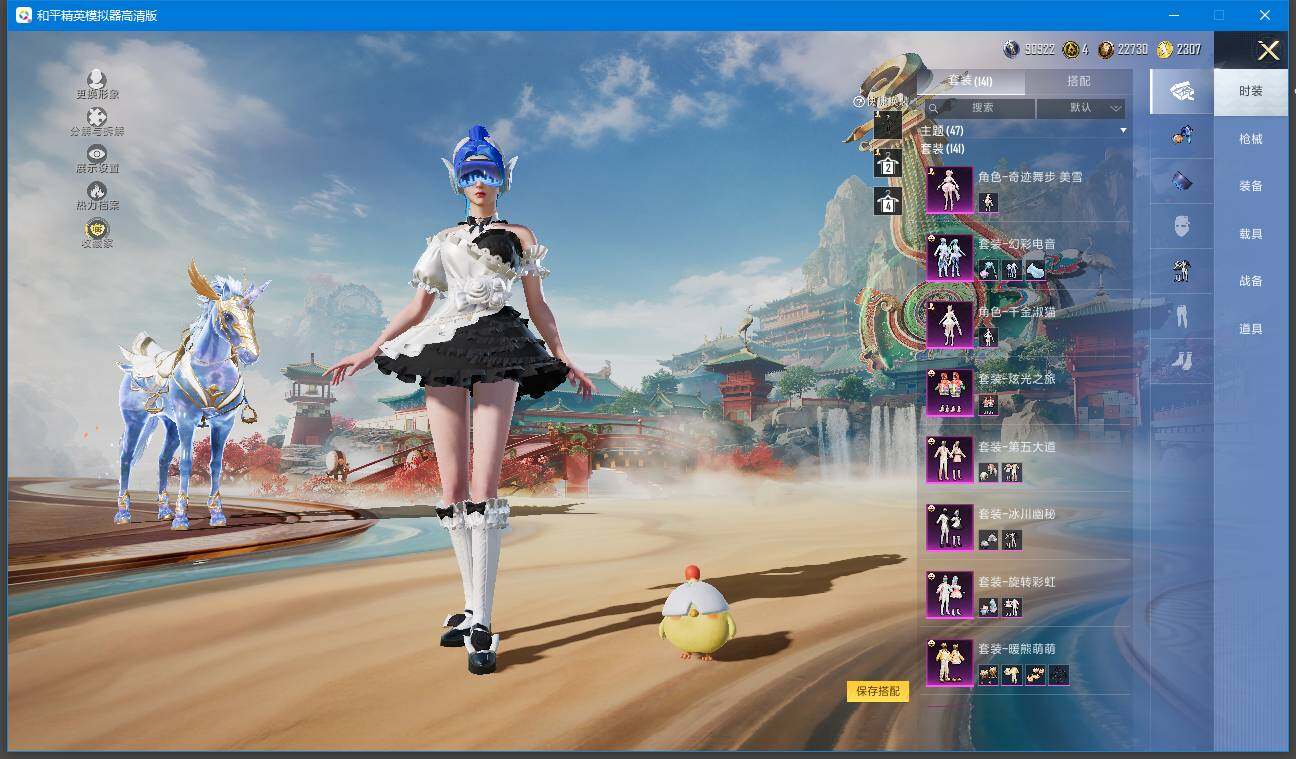Select the headwear category icon
The height and width of the screenshot is (759, 1296).
point(1181,135)
